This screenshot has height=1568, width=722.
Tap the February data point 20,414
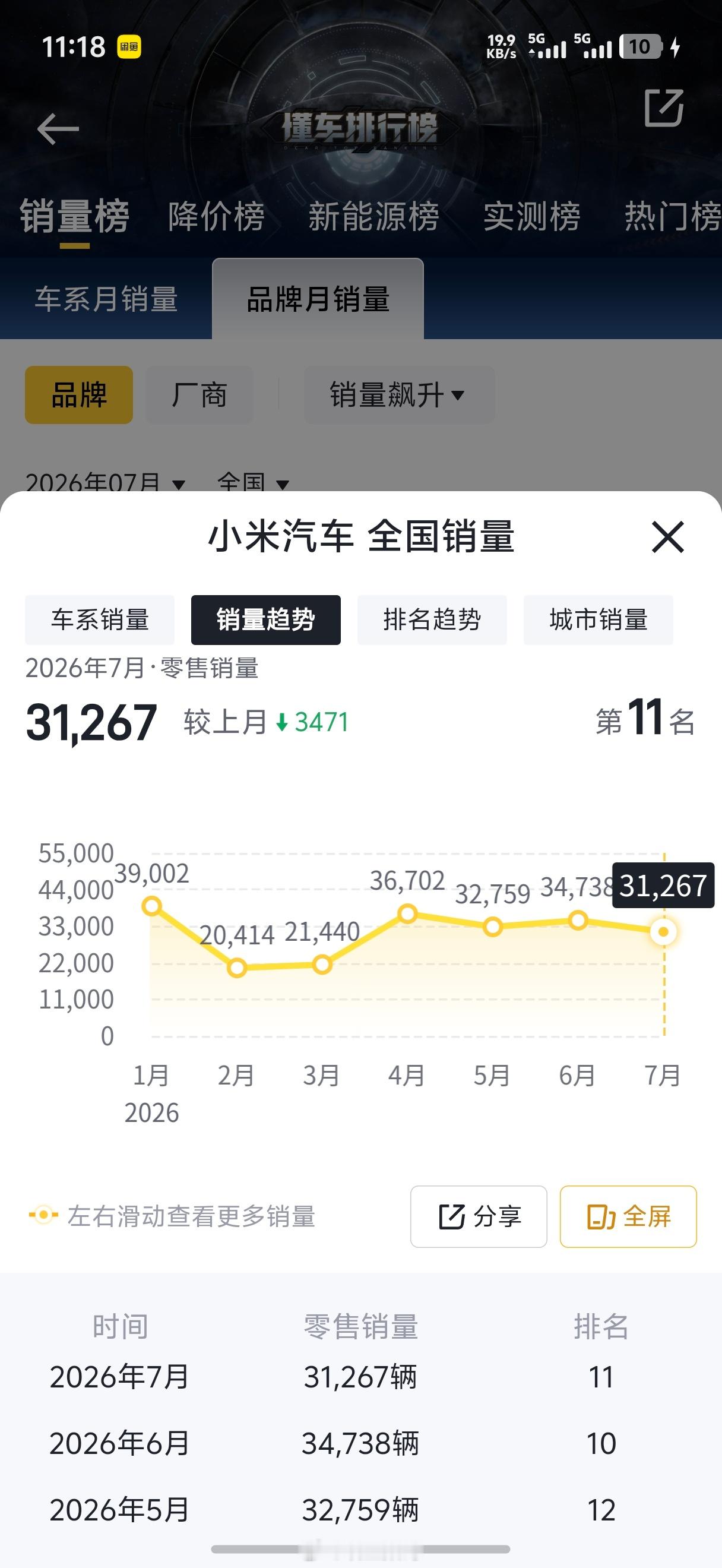(237, 968)
